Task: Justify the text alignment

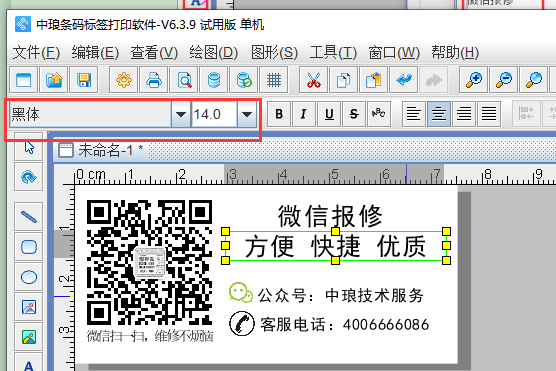Action: click(489, 114)
